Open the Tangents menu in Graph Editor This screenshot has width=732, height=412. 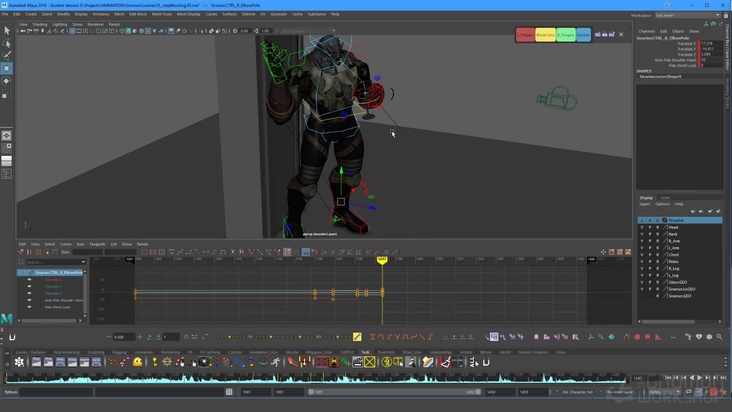tap(97, 244)
